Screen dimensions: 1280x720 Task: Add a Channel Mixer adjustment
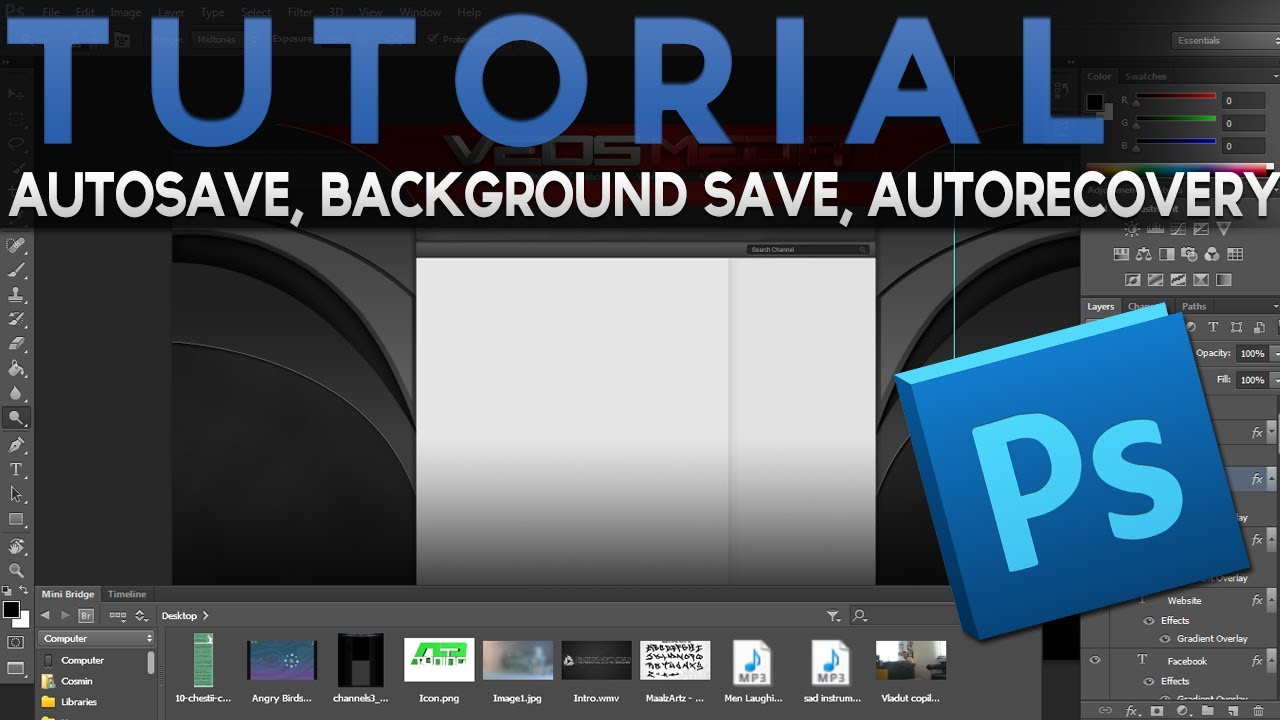(1212, 255)
